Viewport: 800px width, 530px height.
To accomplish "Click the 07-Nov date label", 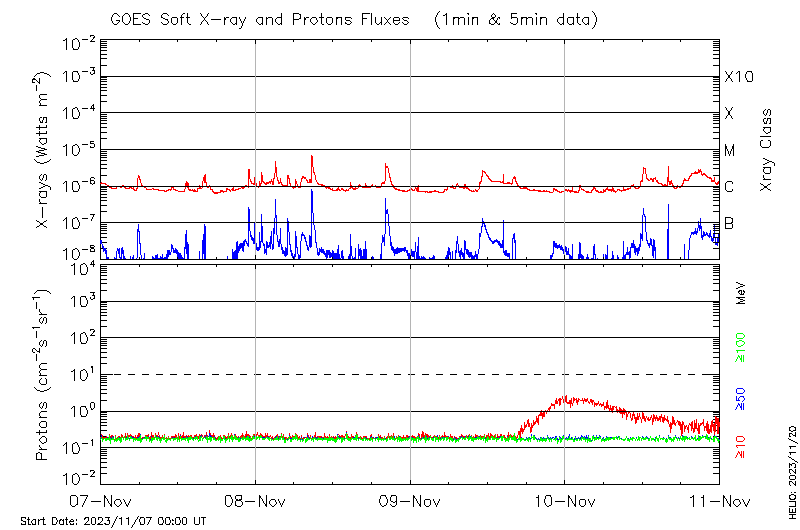I will point(101,501).
